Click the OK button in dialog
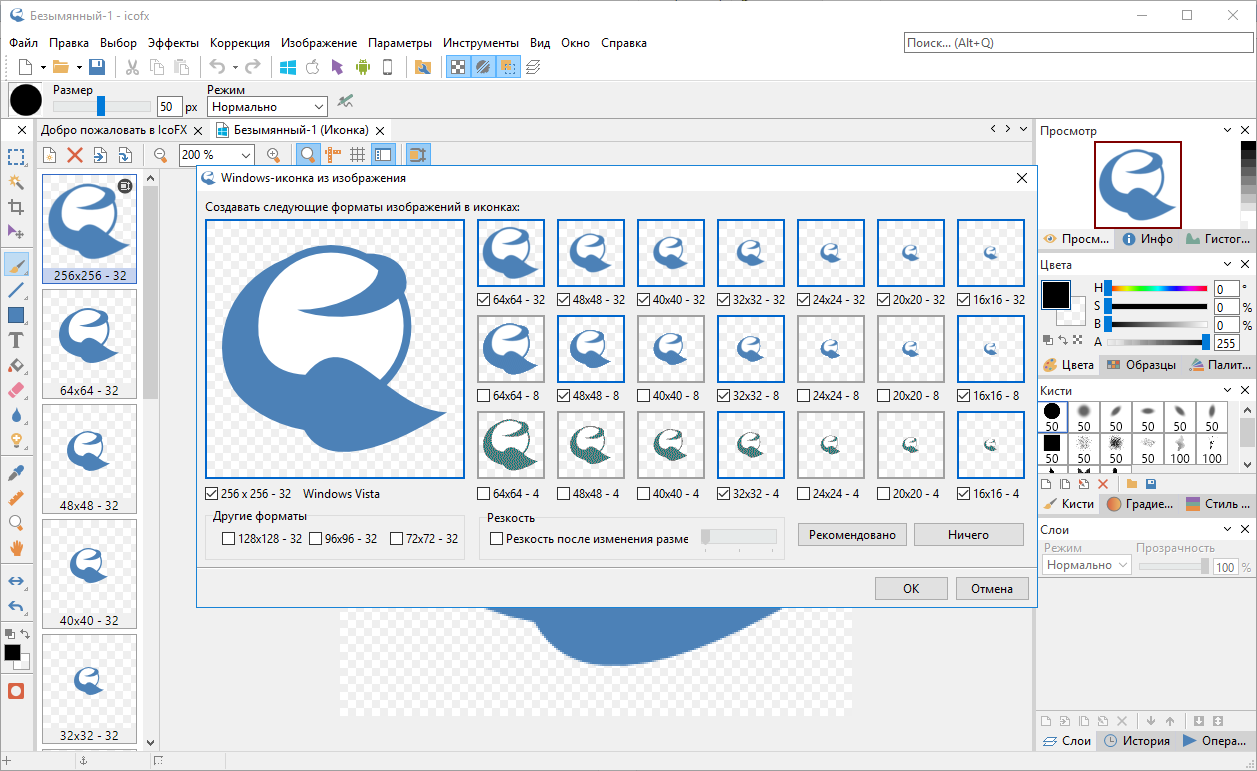1257x771 pixels. coord(911,589)
